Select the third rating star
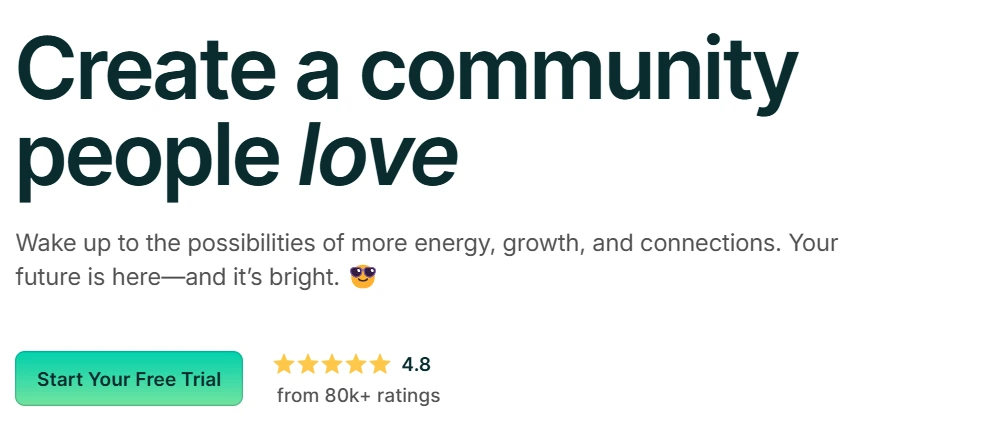Viewport: 985px width, 436px height. coord(332,364)
